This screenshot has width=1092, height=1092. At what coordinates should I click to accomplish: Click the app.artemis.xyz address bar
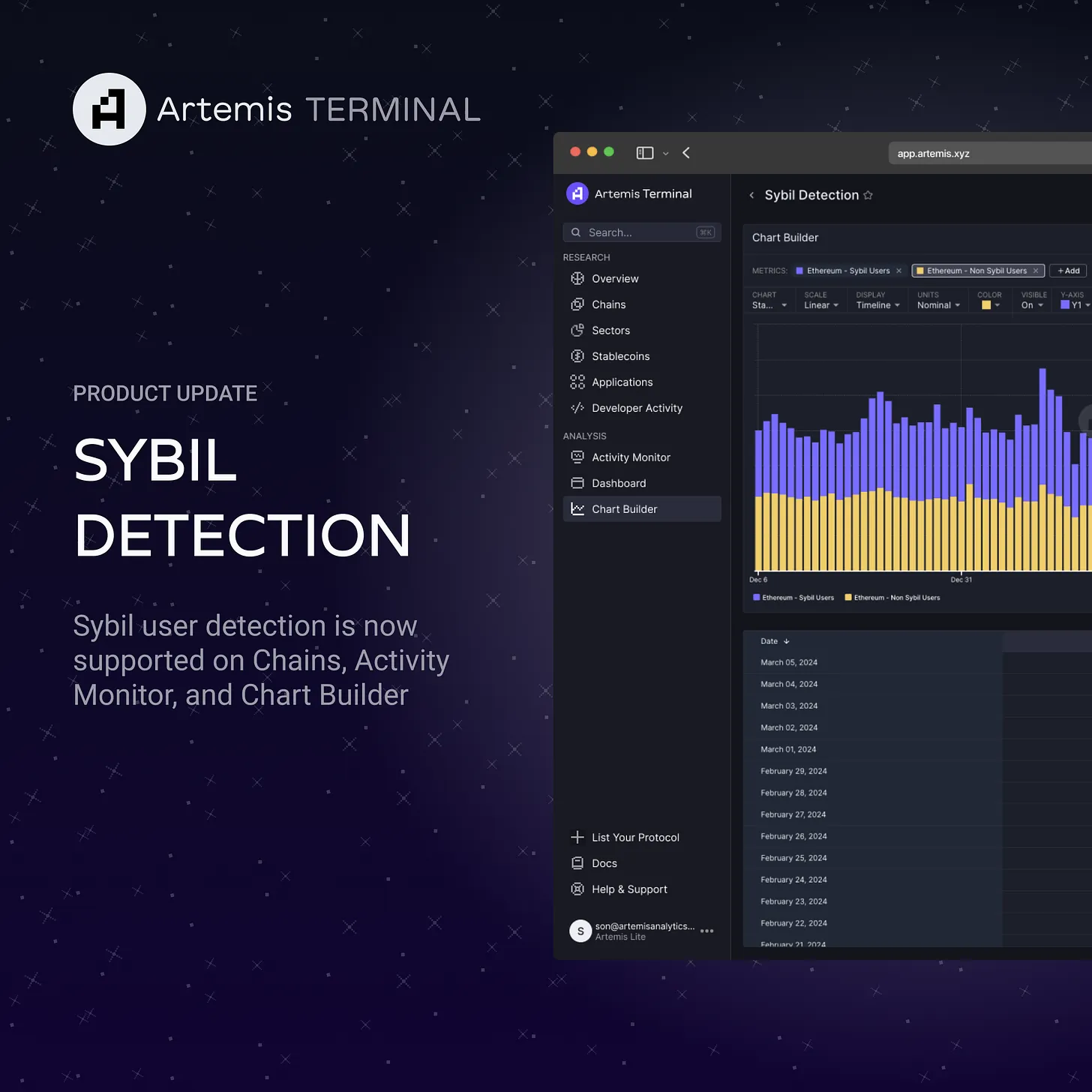tap(990, 153)
